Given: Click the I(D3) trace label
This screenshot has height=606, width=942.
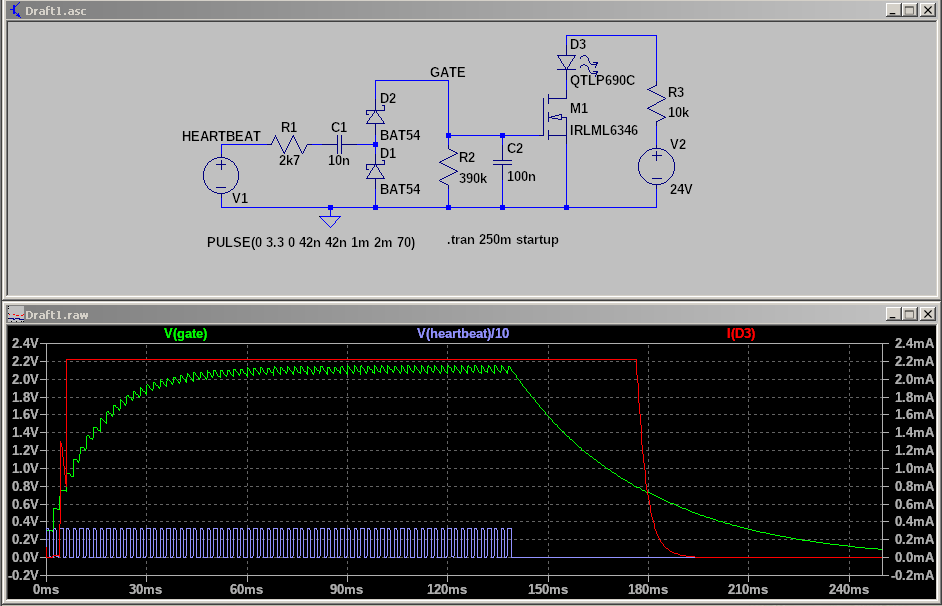Looking at the screenshot, I should pos(741,333).
